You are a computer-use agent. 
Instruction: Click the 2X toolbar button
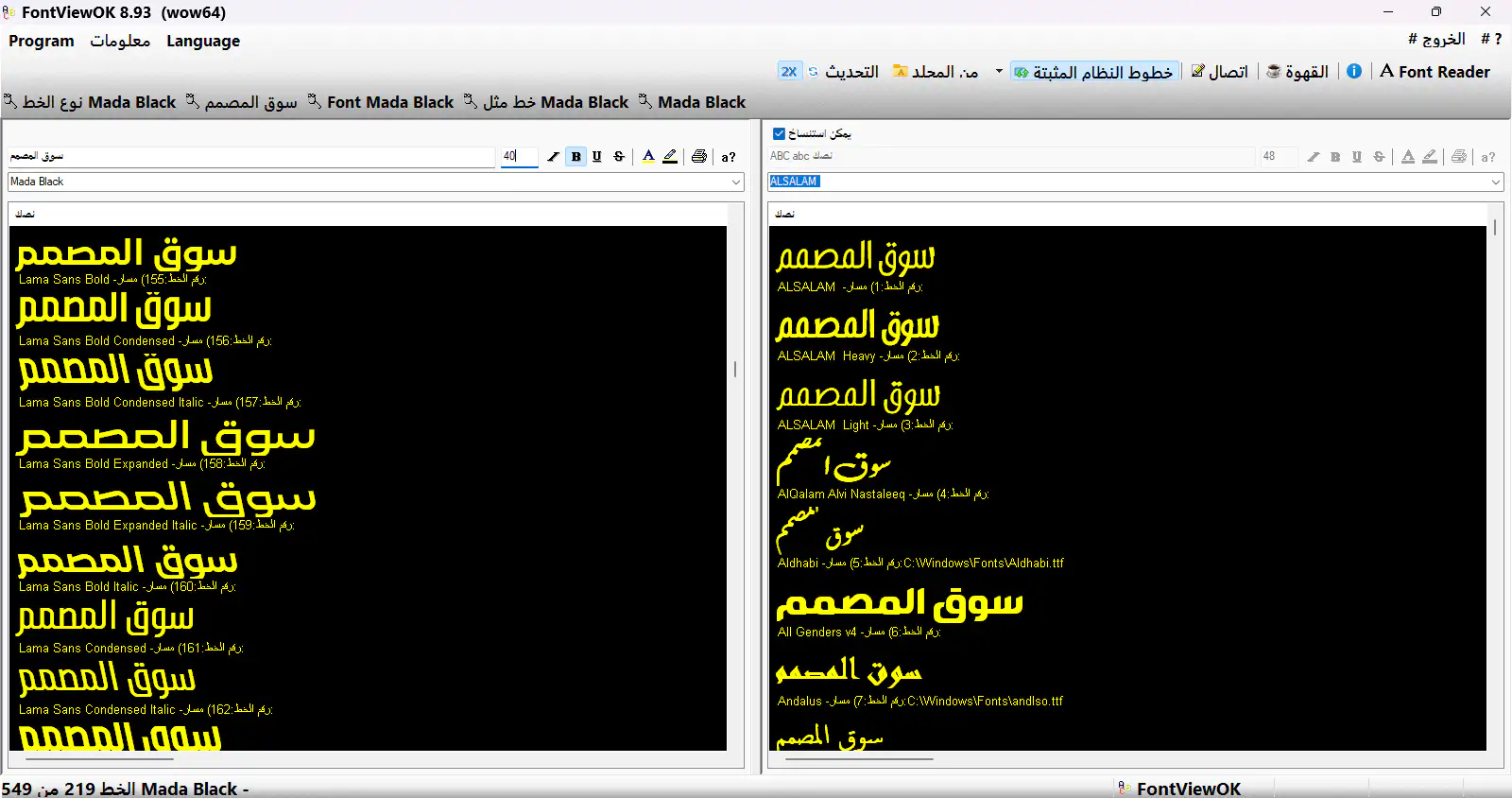(789, 72)
